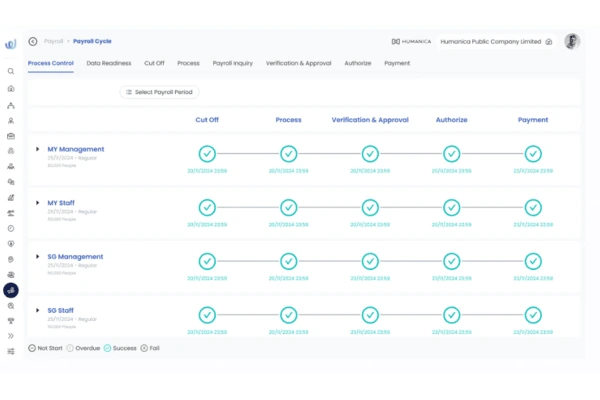The image size is (600, 400).
Task: Click SG Management Payment status checkmark
Action: (533, 260)
